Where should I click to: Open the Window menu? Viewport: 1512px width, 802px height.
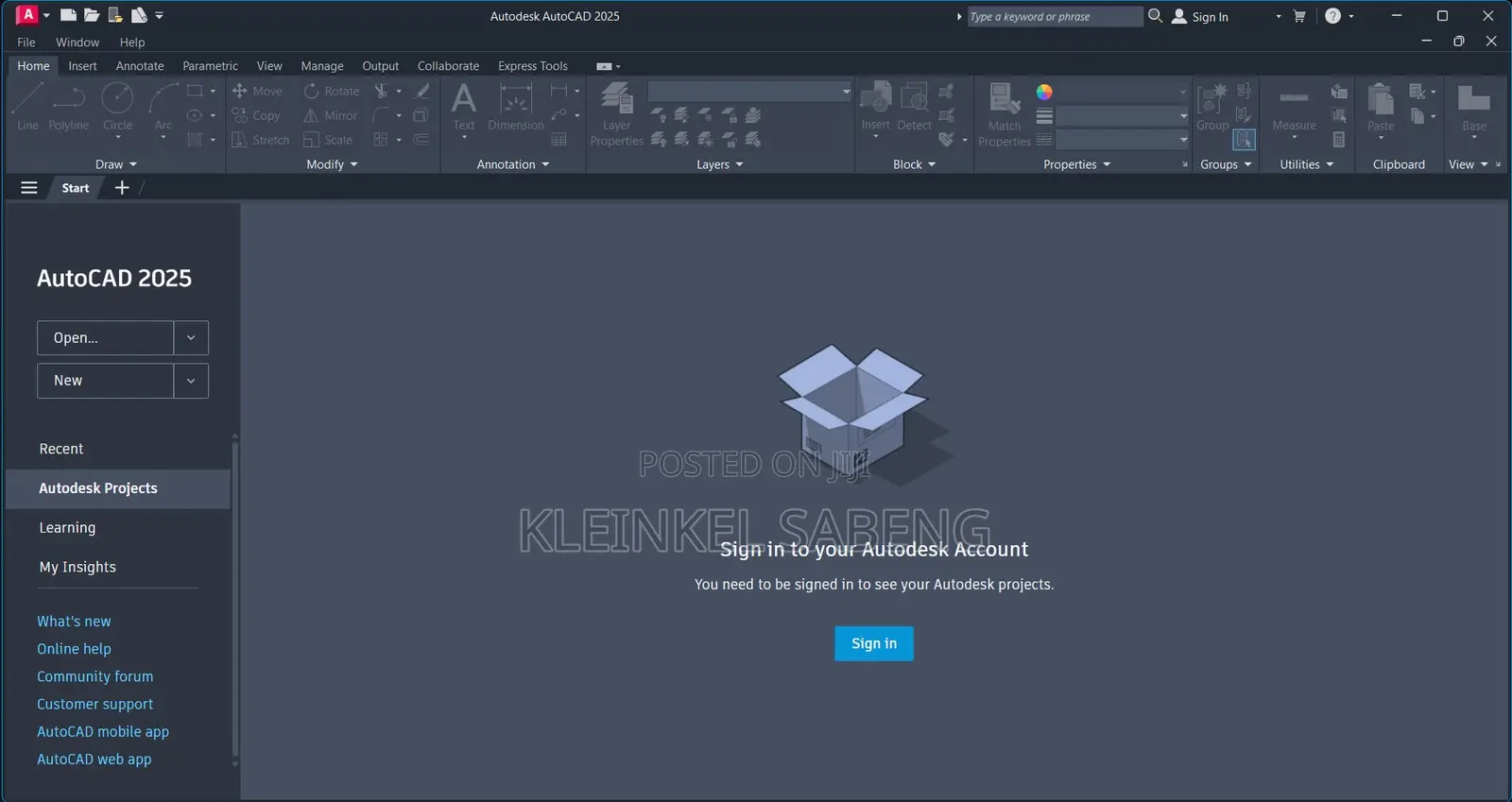[x=77, y=43]
